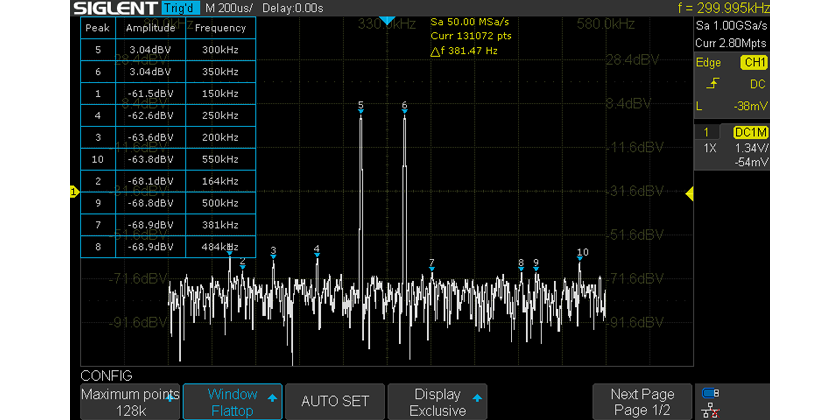This screenshot has width=840, height=420.
Task: Click the rising edge trigger slope icon
Action: pyautogui.click(x=712, y=84)
